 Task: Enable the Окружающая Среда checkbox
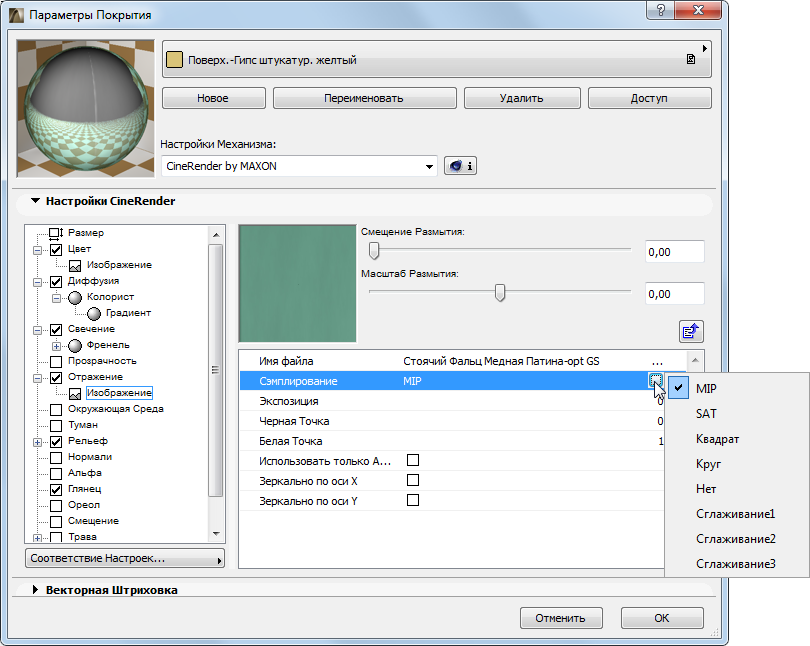tap(56, 410)
